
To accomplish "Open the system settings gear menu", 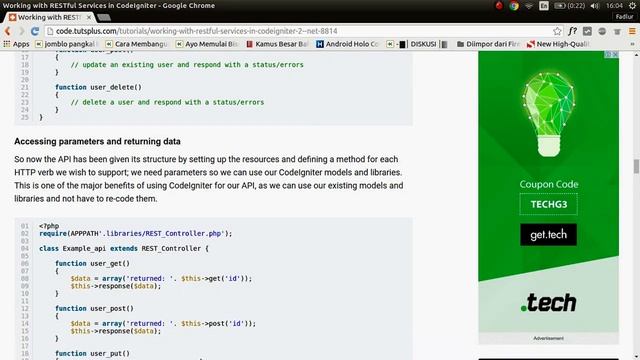I will pos(632,6).
